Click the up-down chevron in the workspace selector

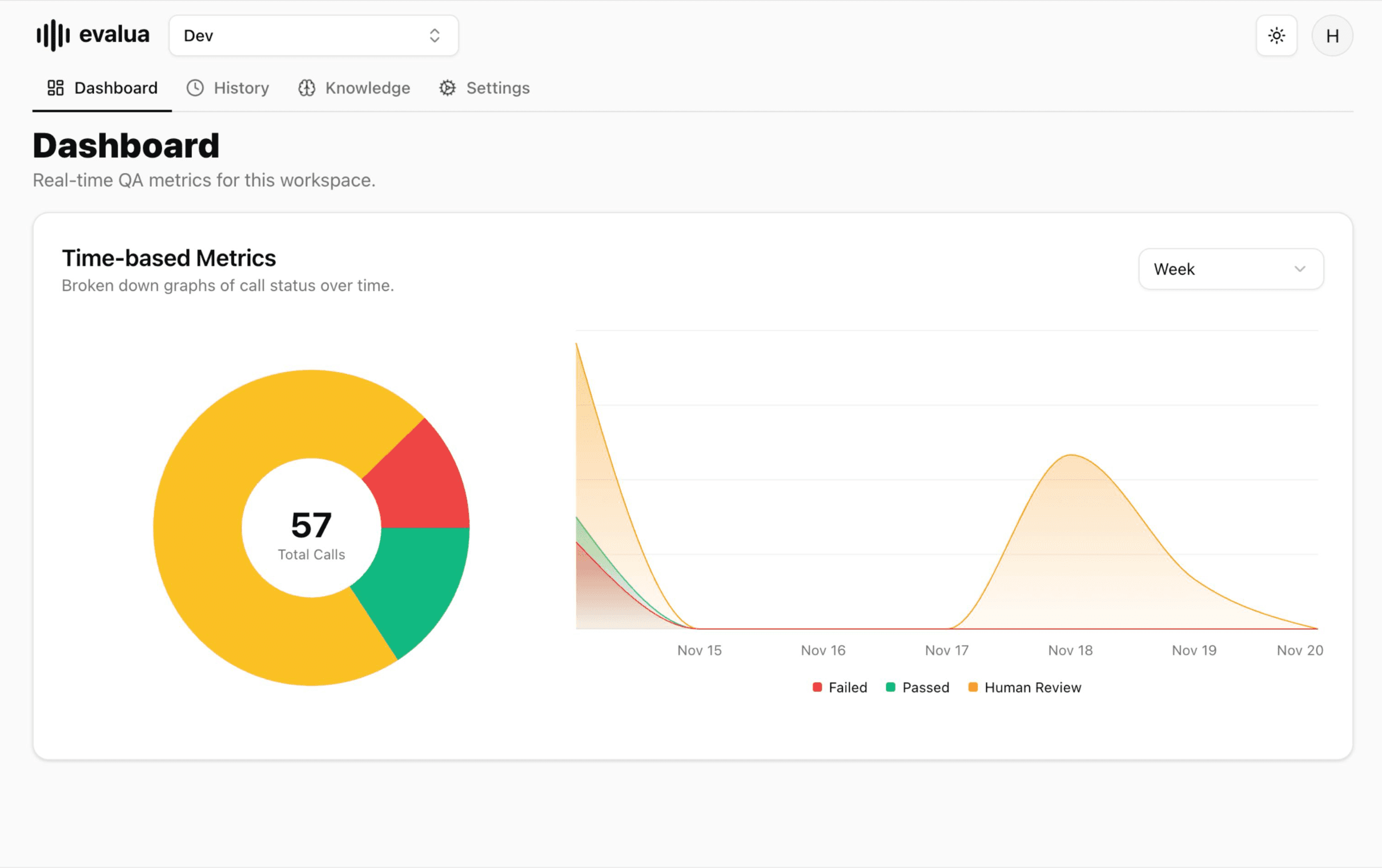pyautogui.click(x=435, y=35)
